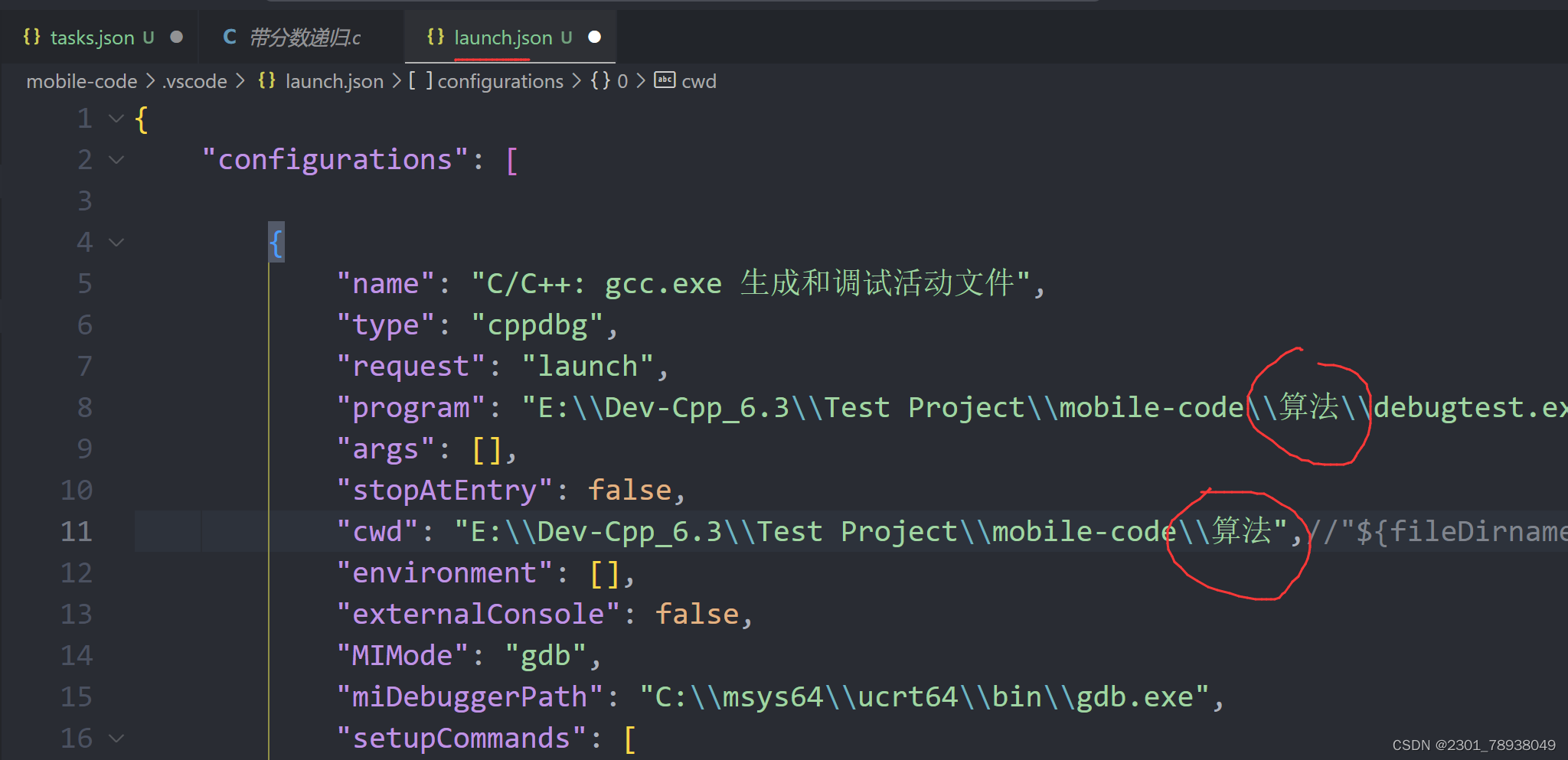Click the JSON braces icon on the launch.json tab
The height and width of the screenshot is (760, 1568).
click(436, 37)
